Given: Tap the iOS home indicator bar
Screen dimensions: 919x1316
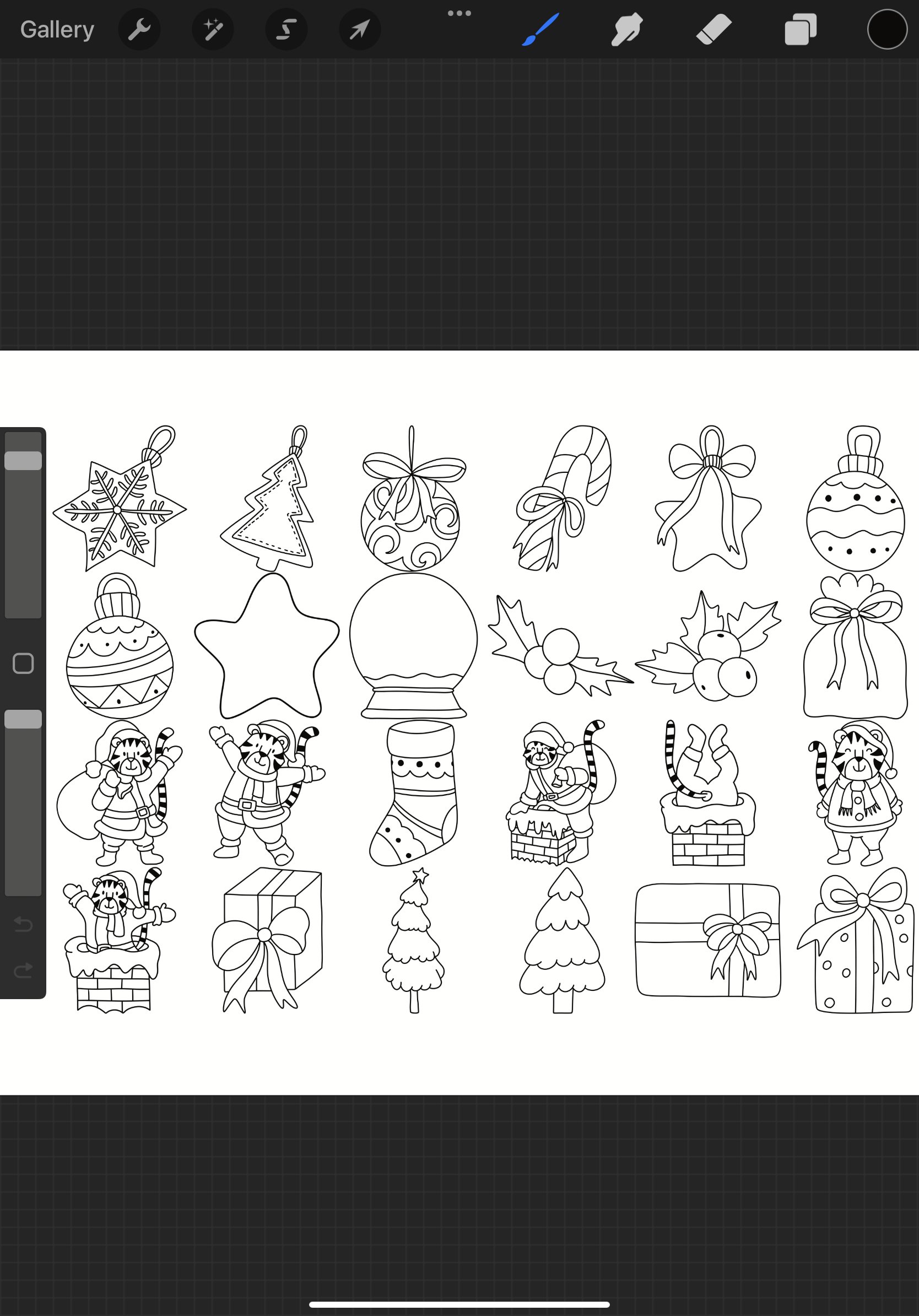Looking at the screenshot, I should tap(459, 1304).
